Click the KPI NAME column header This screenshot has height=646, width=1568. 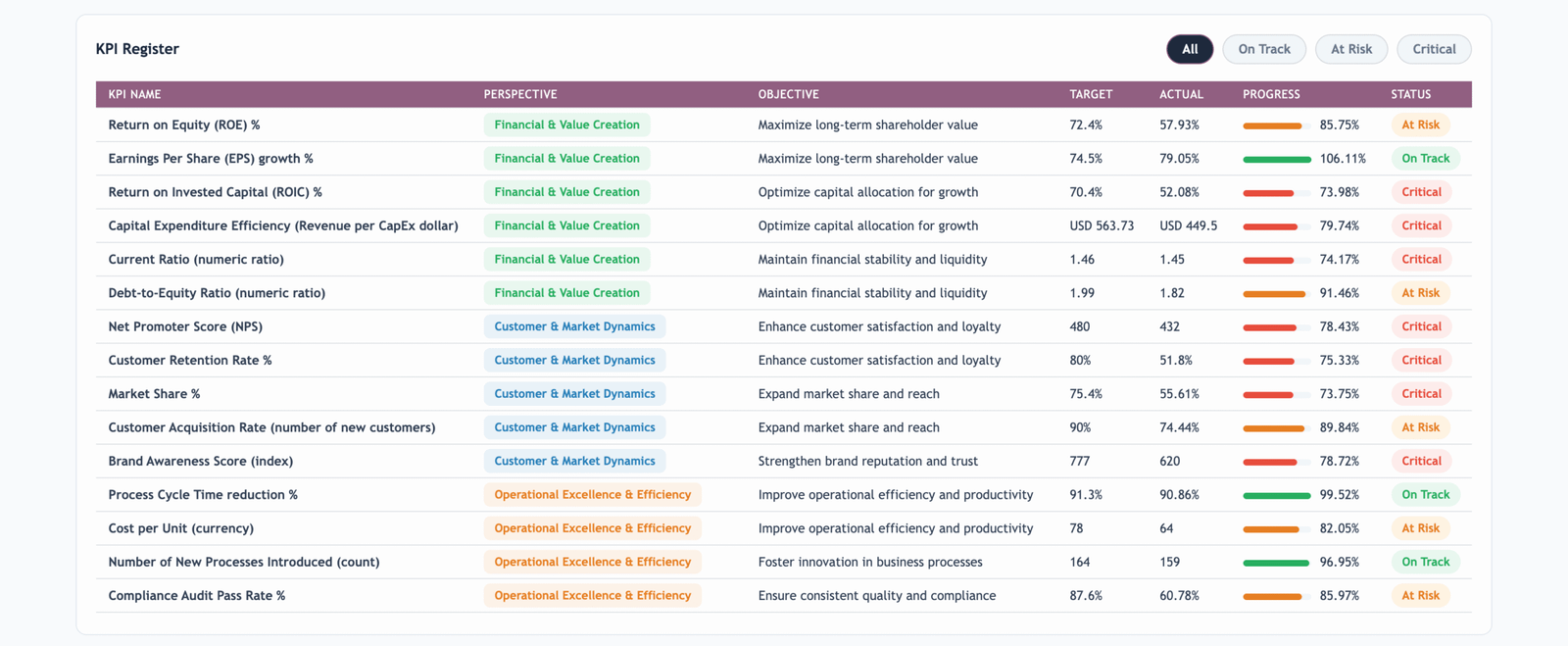tap(134, 94)
